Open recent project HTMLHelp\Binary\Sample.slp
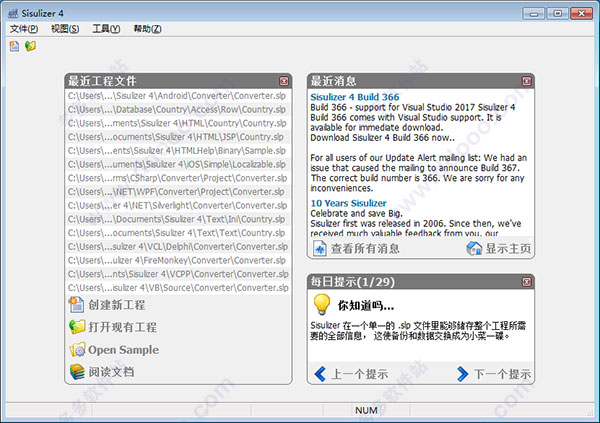The width and height of the screenshot is (600, 423). [x=178, y=151]
